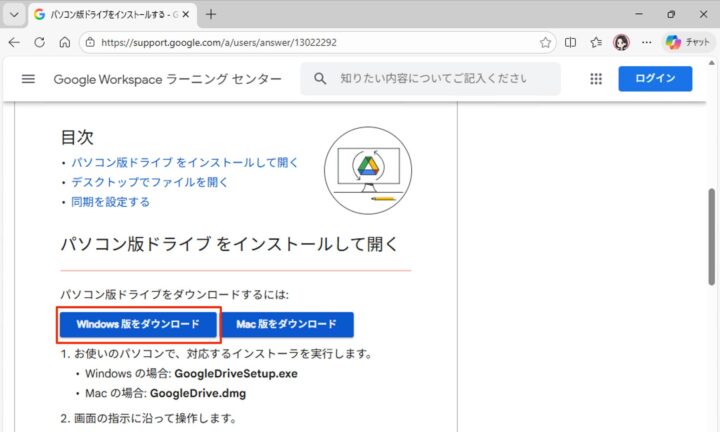
Task: Expand the tab list dropdown arrow
Action: point(14,15)
